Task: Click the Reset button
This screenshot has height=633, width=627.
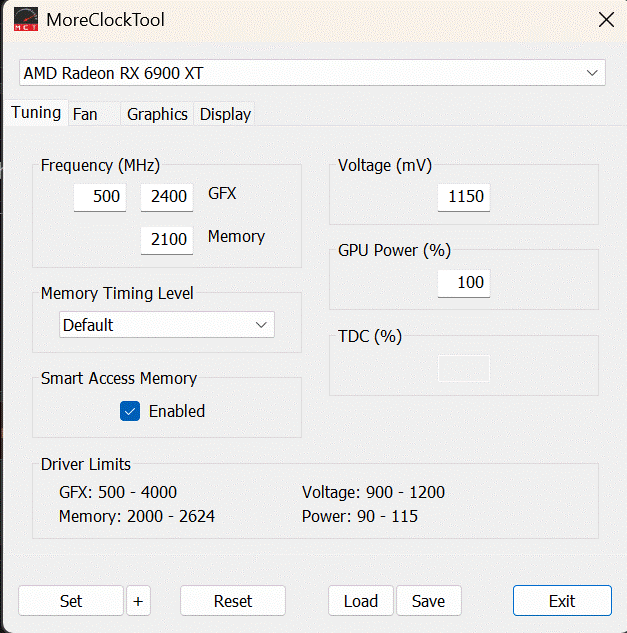Action: [x=233, y=601]
